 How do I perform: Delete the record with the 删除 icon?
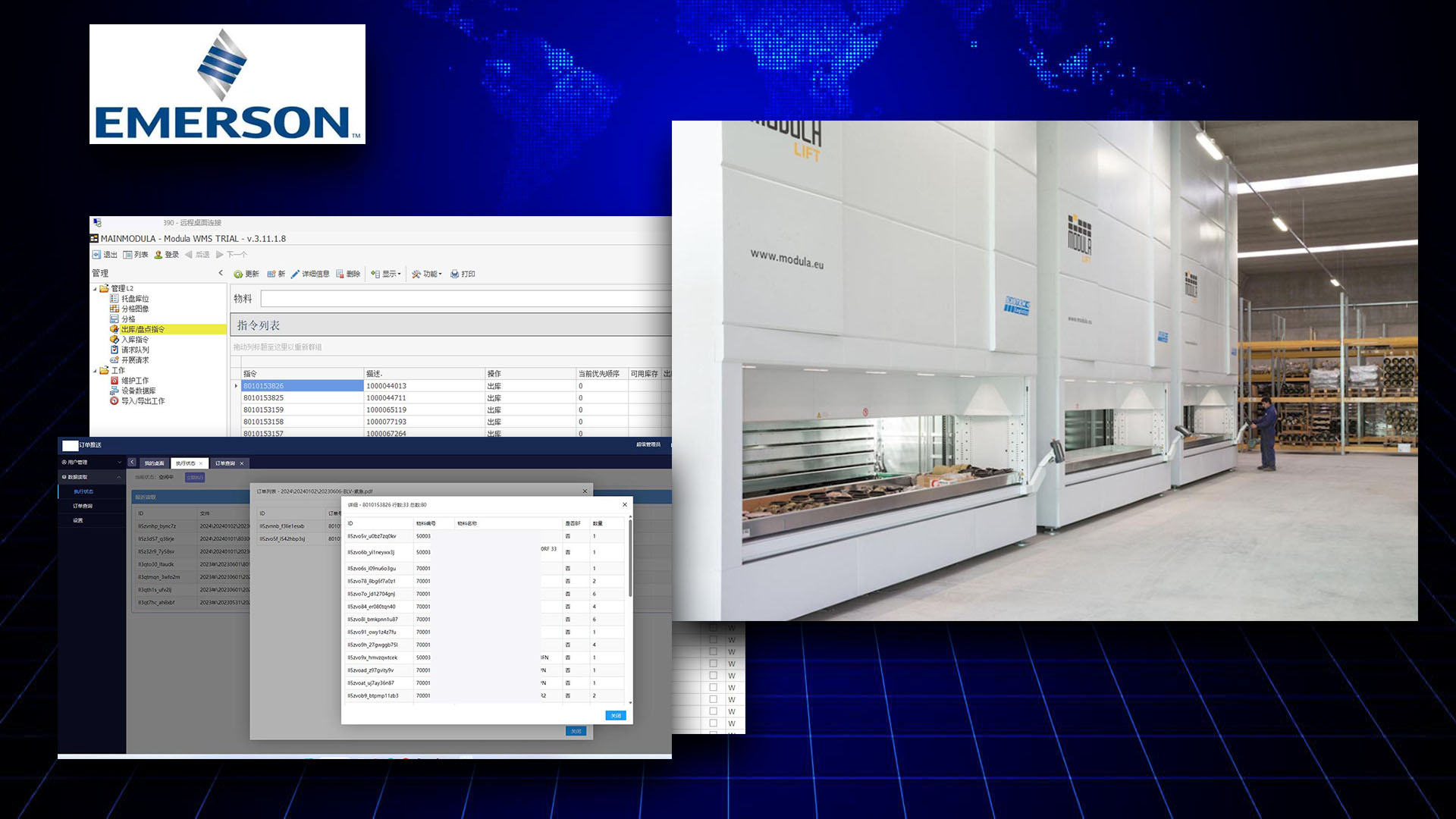point(340,275)
